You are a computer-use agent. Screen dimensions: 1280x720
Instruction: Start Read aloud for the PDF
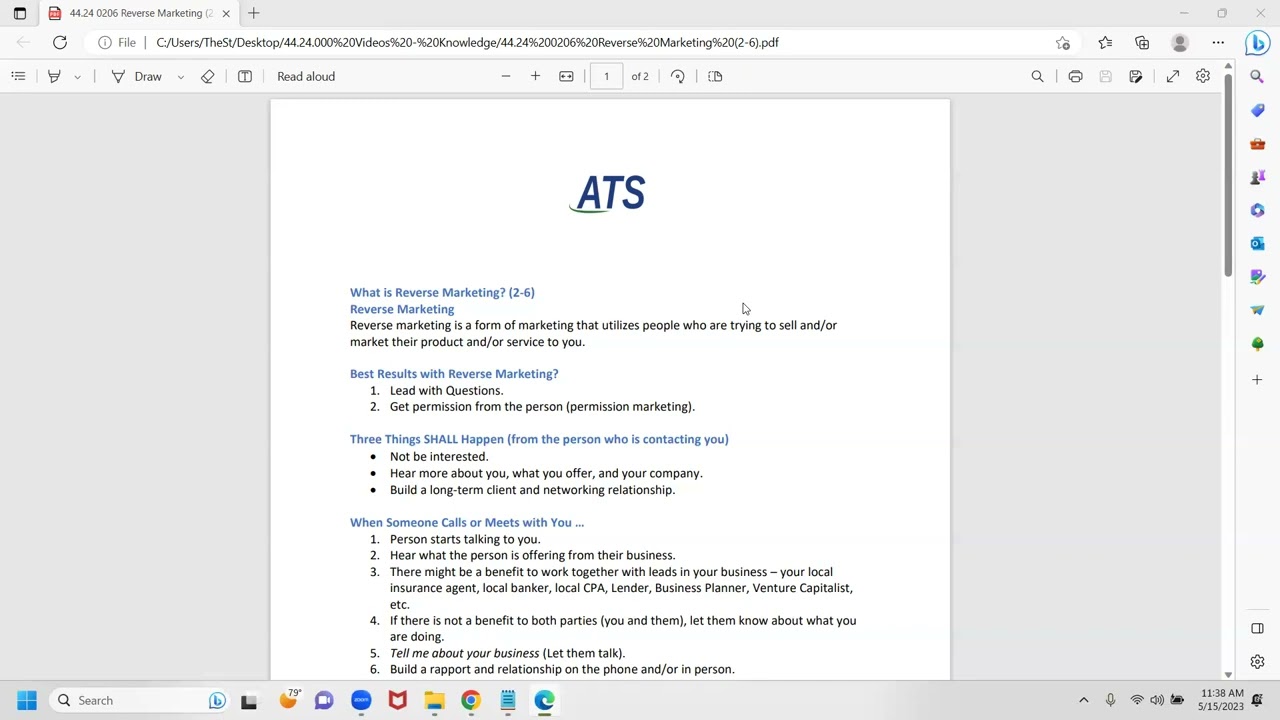pyautogui.click(x=306, y=76)
